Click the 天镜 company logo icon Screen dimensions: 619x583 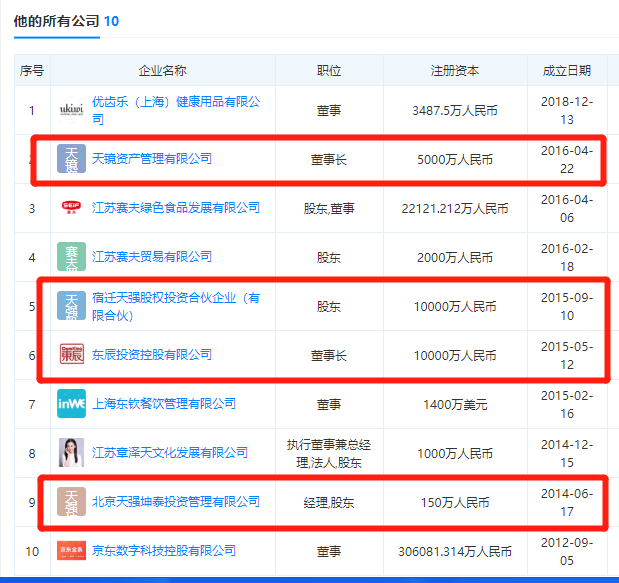click(x=71, y=159)
